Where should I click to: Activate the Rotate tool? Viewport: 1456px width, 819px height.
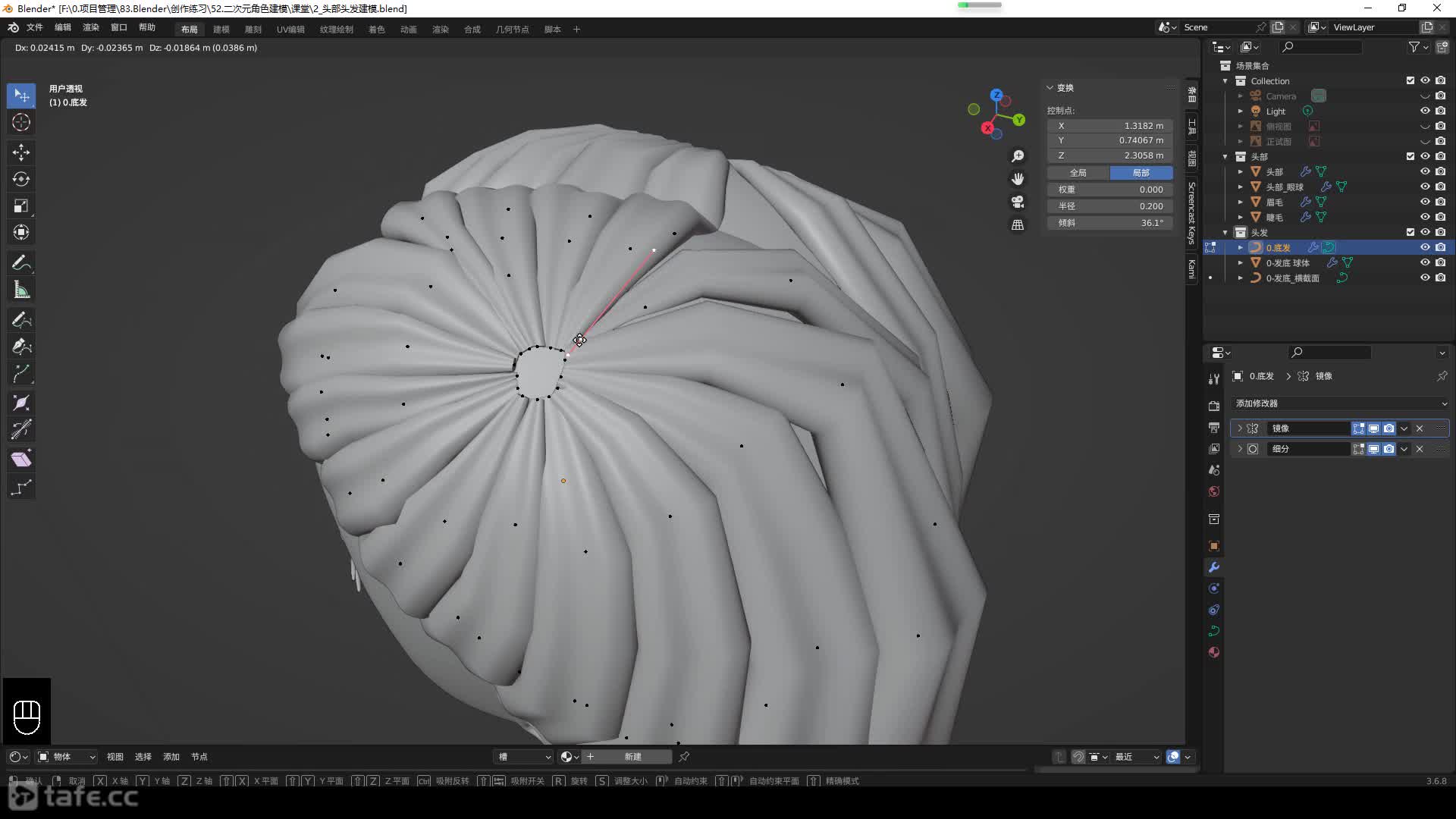pos(21,179)
